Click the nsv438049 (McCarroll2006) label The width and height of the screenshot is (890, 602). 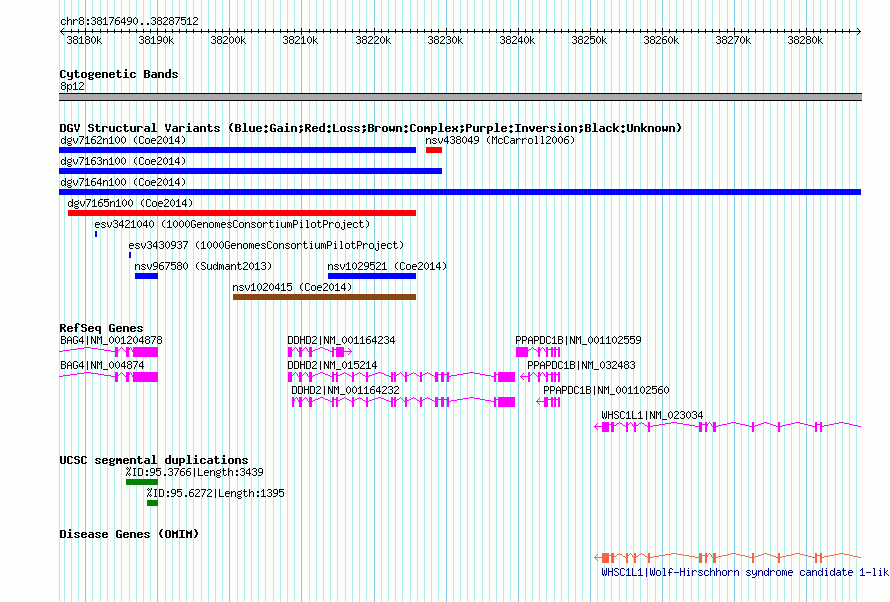pos(500,140)
